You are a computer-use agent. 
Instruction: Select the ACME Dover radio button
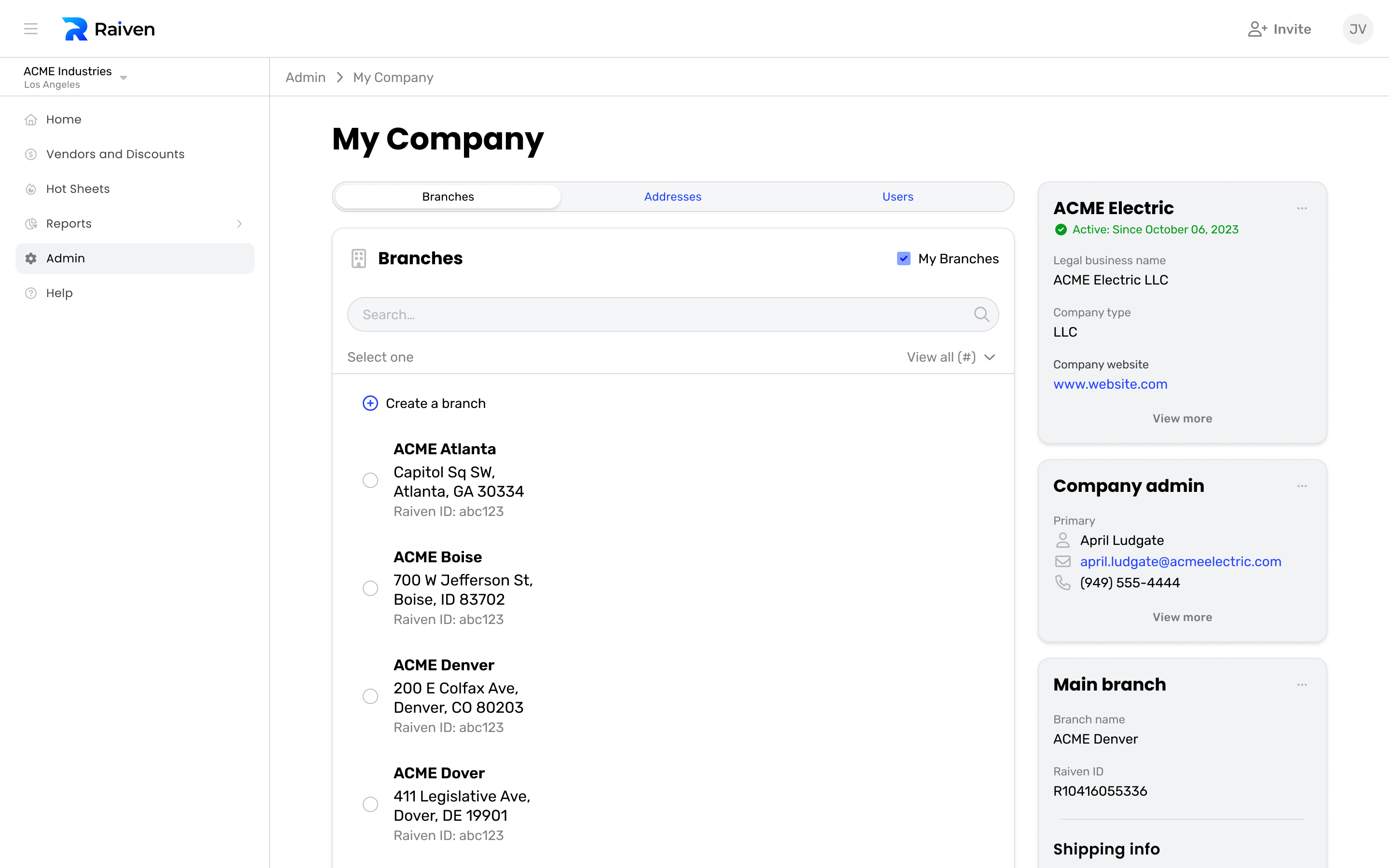(370, 804)
